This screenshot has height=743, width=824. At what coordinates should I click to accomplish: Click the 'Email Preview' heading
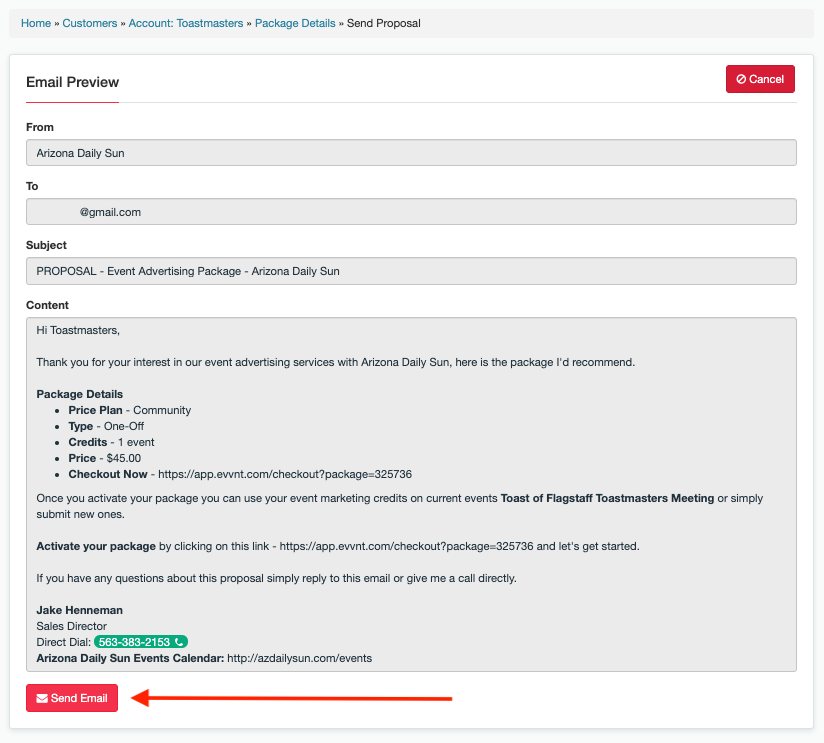pyautogui.click(x=73, y=82)
